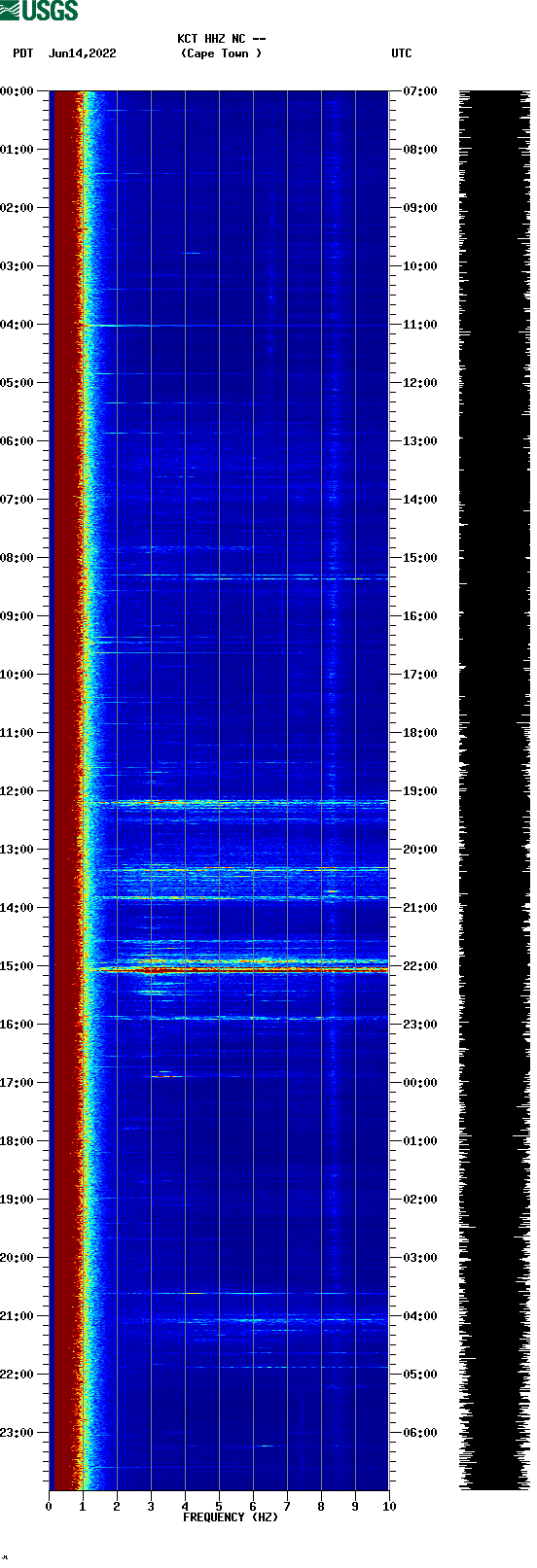Click the 12:00 PDT time label

(x=17, y=791)
